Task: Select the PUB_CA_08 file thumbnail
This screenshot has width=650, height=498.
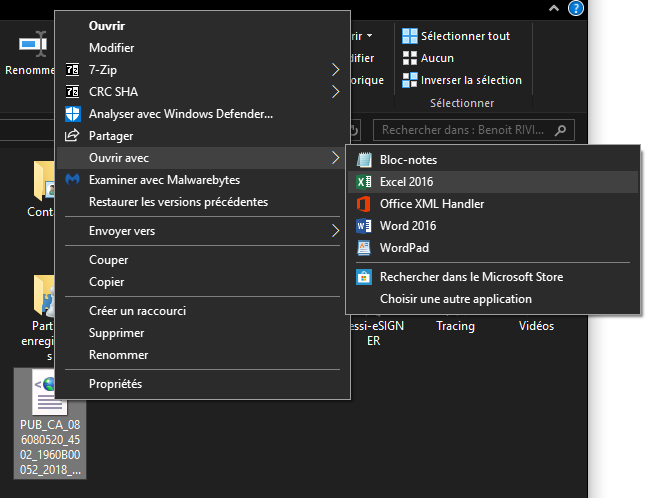Action: [x=50, y=423]
